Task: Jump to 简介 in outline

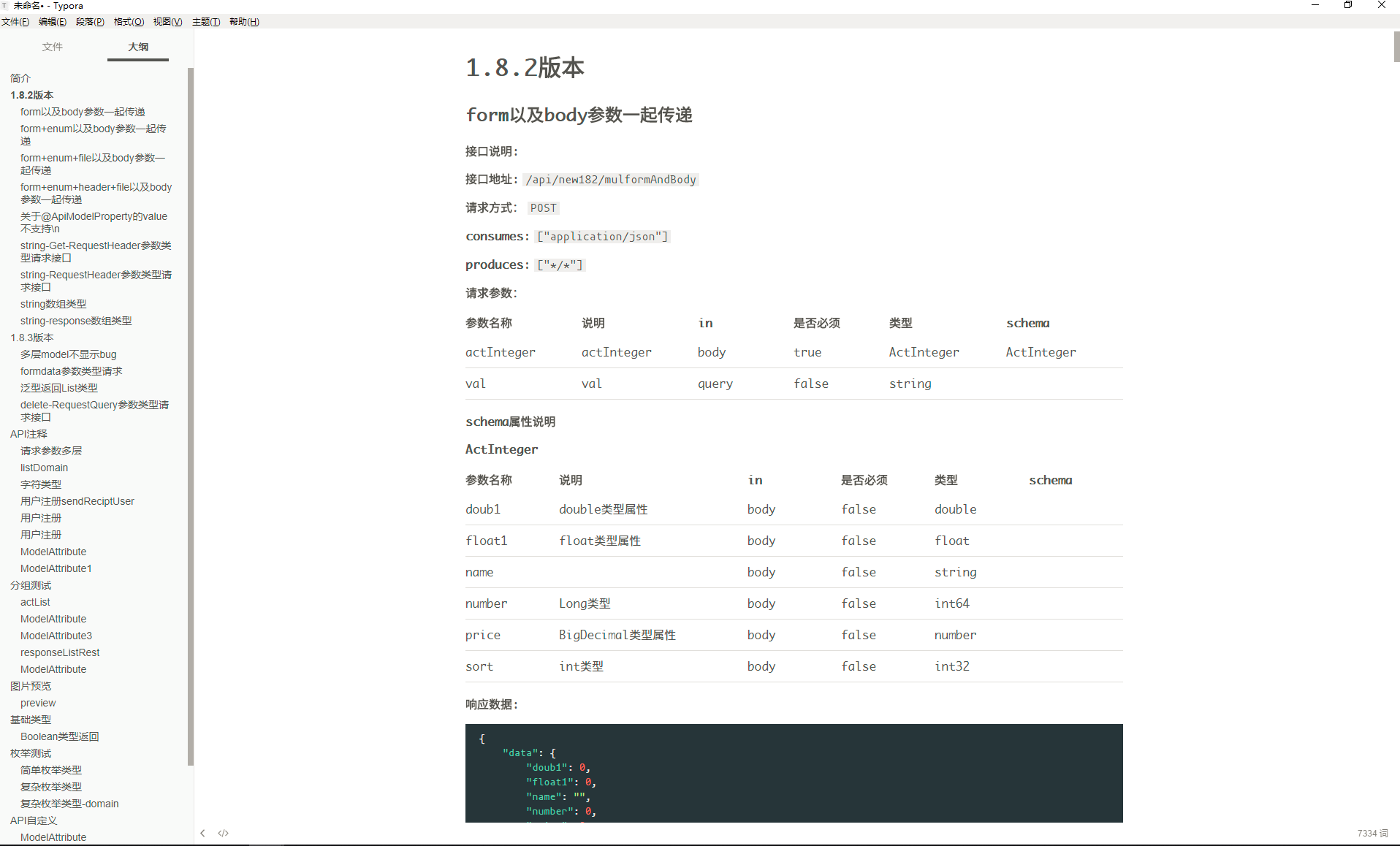Action: (x=20, y=78)
